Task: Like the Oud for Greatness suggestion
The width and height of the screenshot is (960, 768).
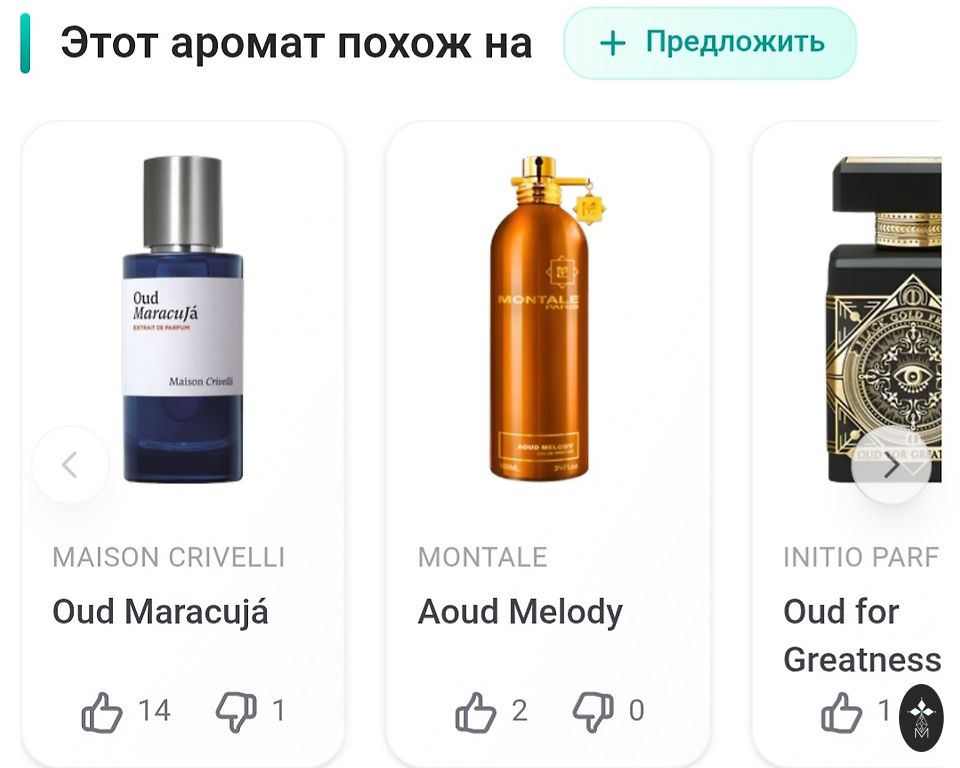Action: click(841, 712)
